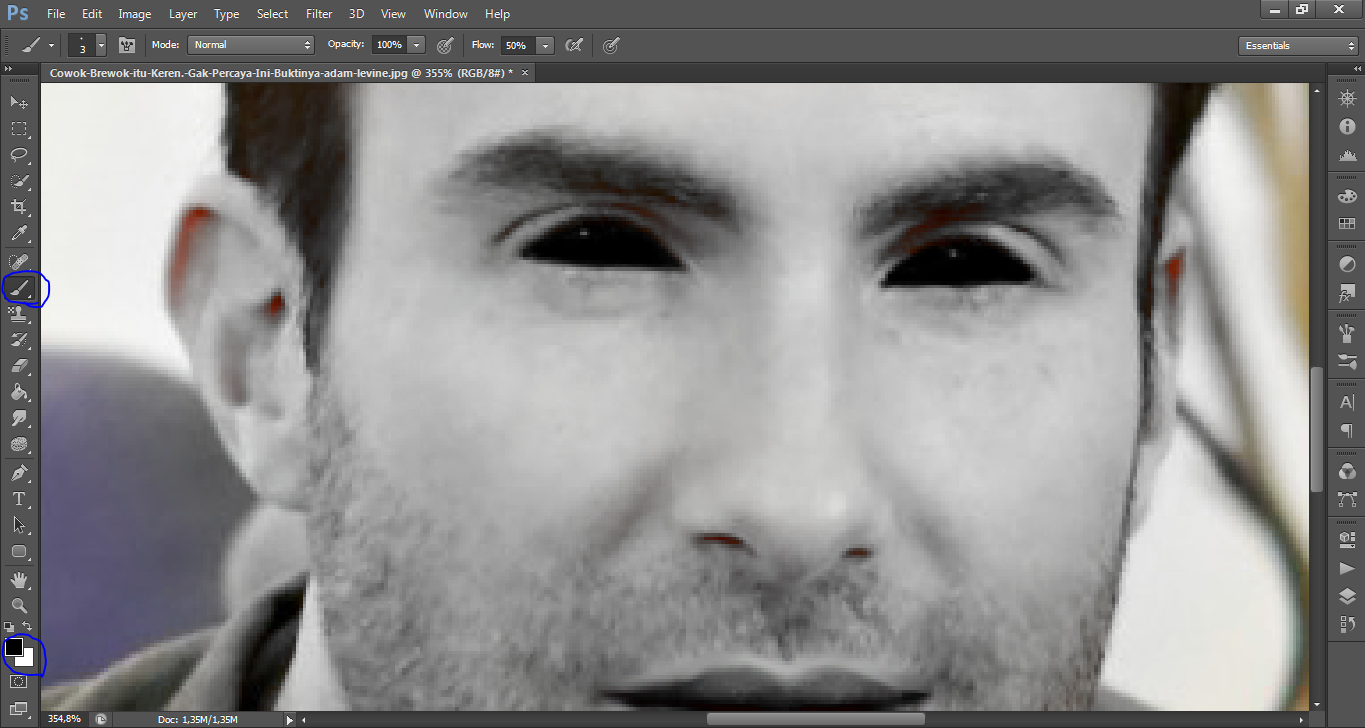
Task: Open the status bar info arrow menu
Action: (290, 719)
